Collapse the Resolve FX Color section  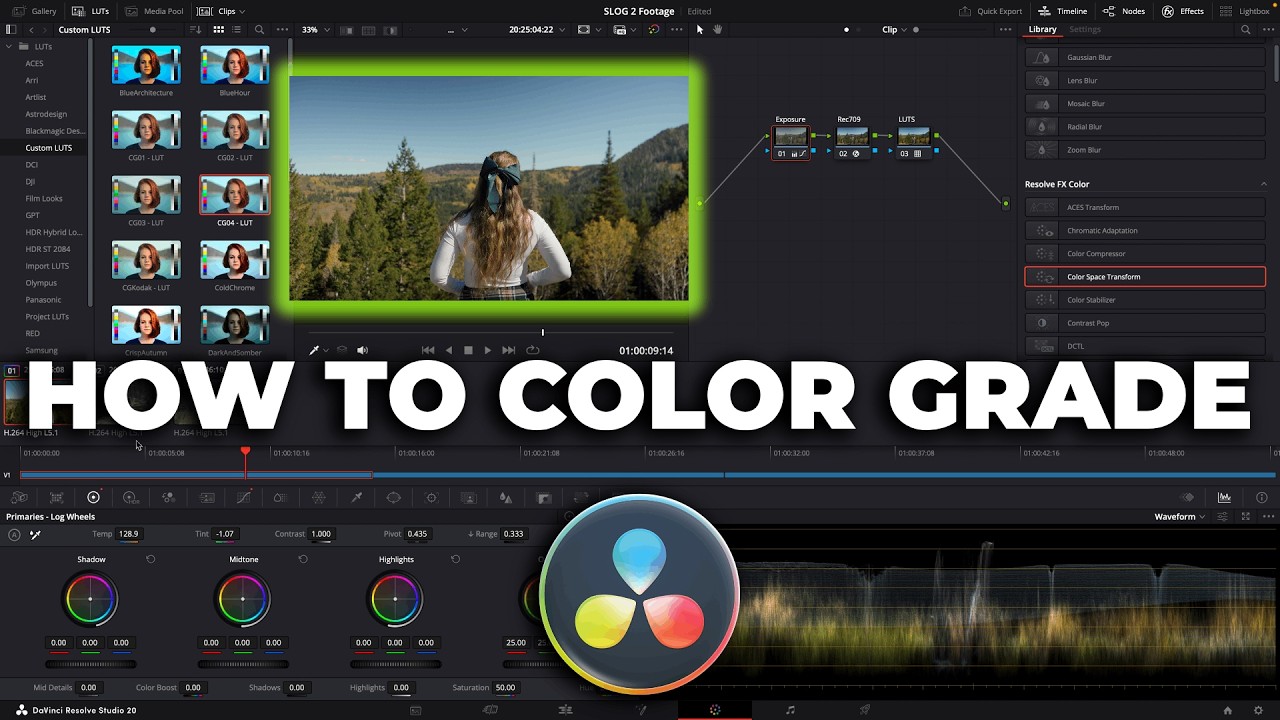coord(1263,184)
